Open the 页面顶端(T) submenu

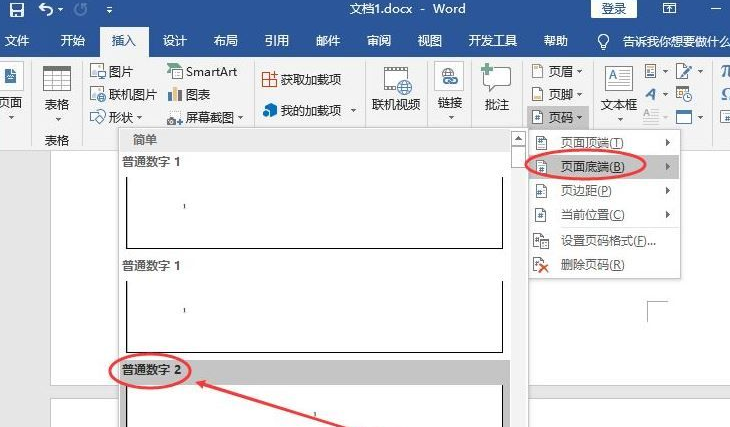coord(604,142)
